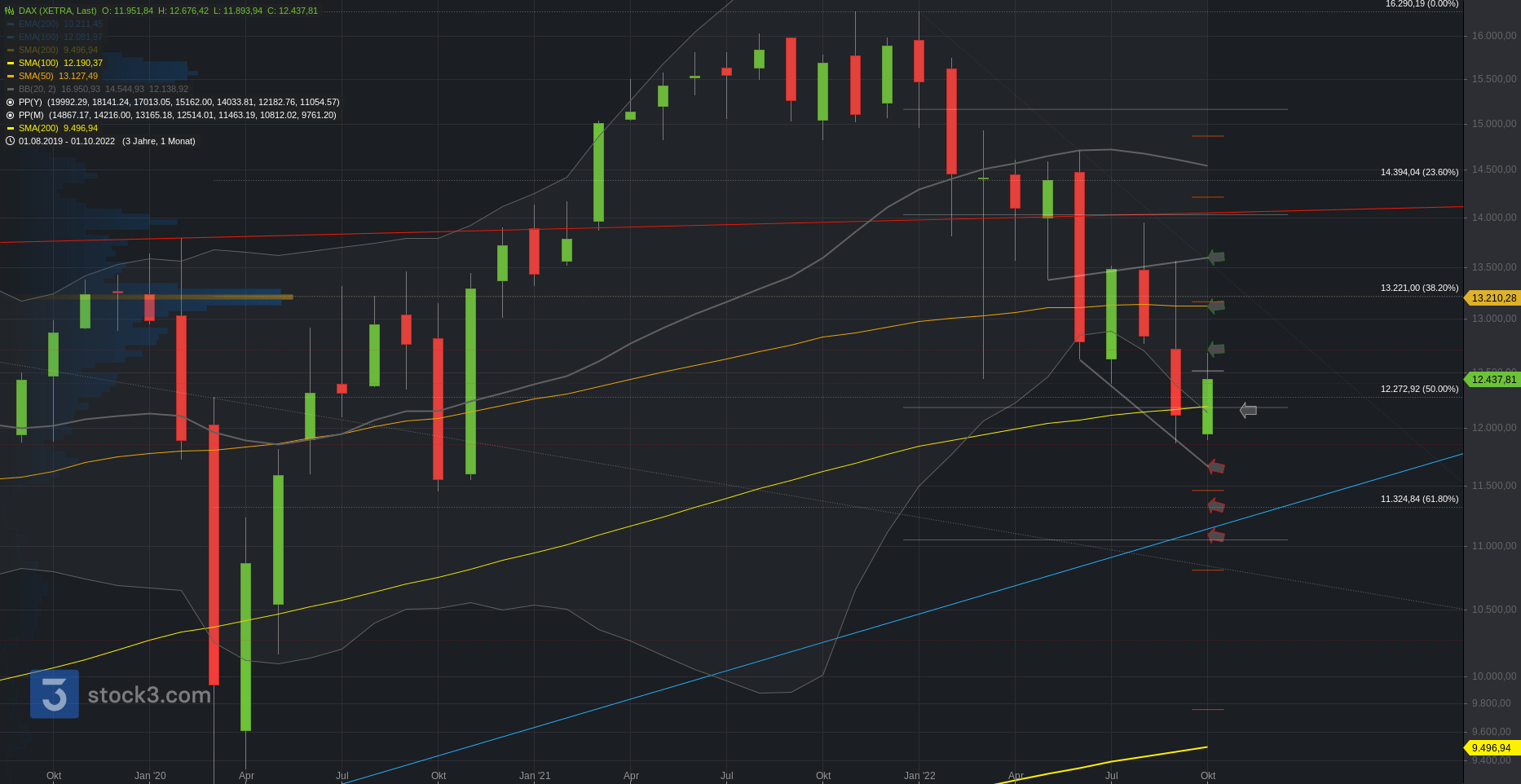
Task: Select the topmost green arrow marker
Action: click(1216, 258)
